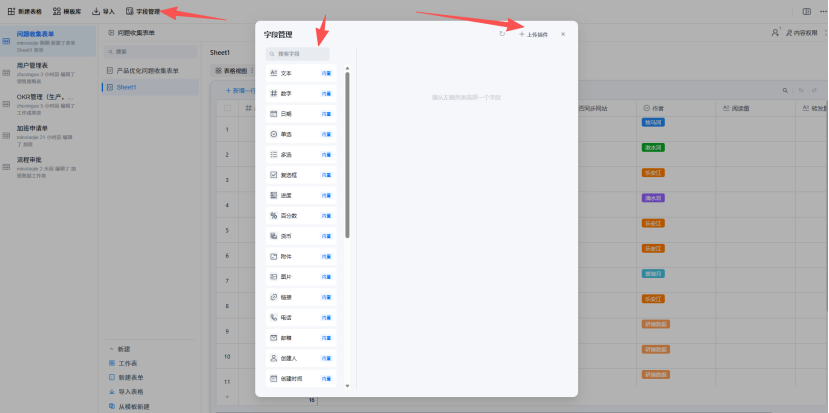The height and width of the screenshot is (413, 829).
Task: Switch to 表格视图 tab
Action: [x=232, y=70]
